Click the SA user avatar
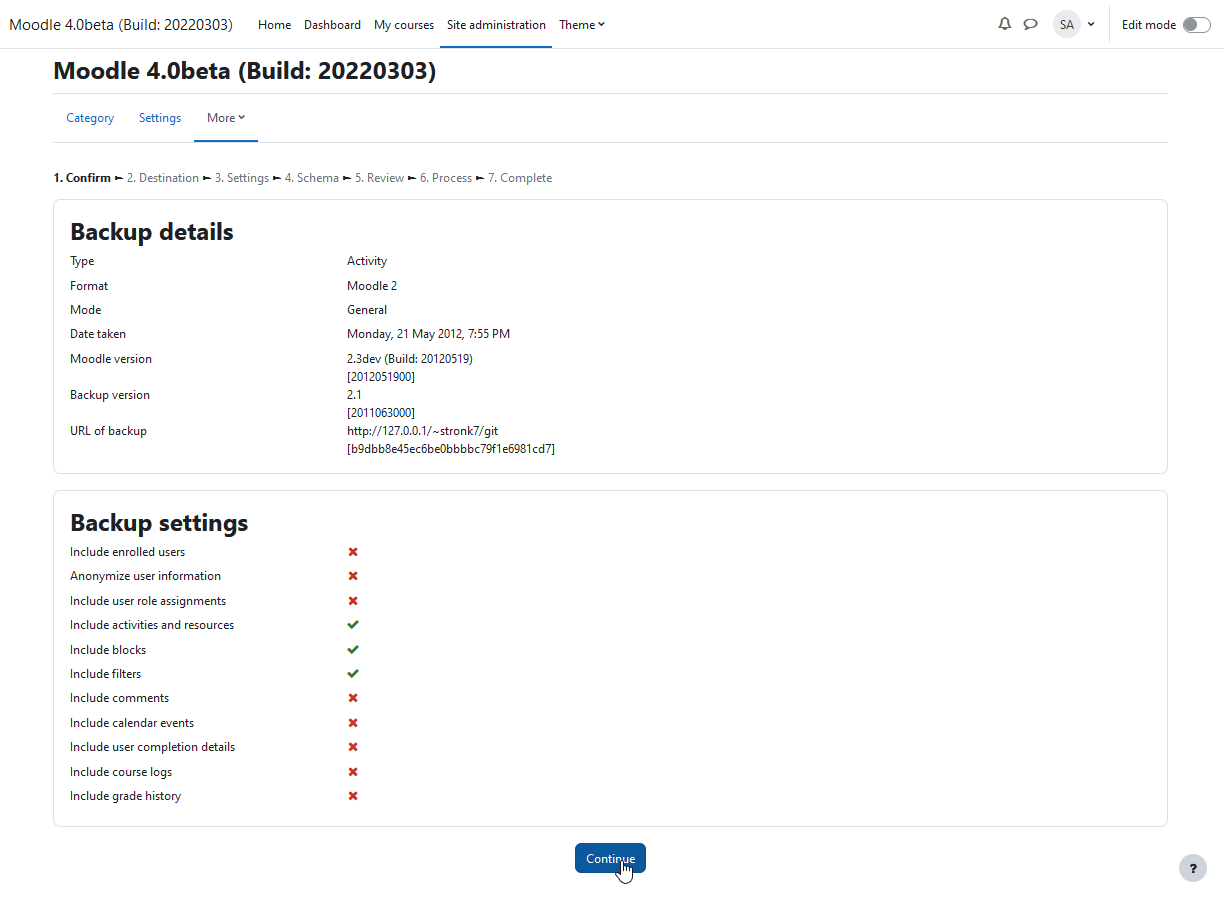 (x=1067, y=24)
